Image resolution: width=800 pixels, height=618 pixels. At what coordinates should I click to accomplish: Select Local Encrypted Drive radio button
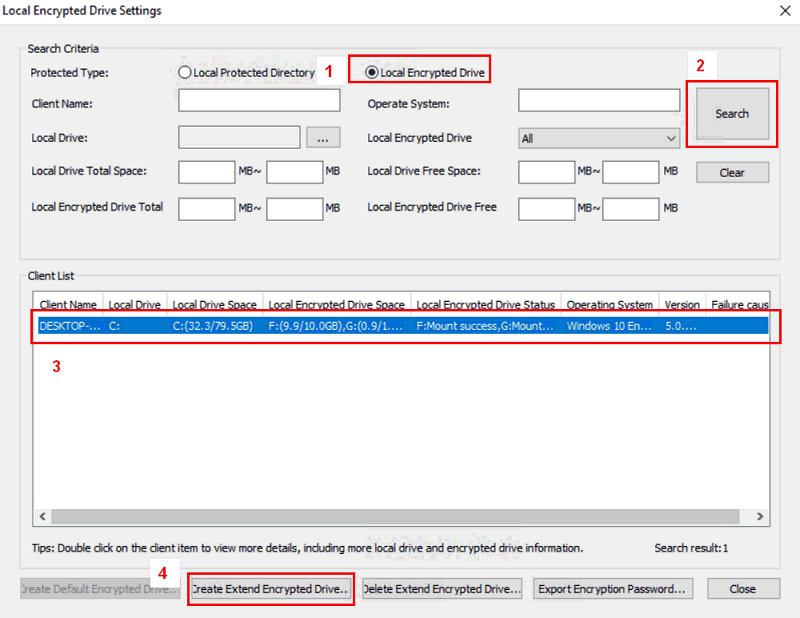pos(372,73)
